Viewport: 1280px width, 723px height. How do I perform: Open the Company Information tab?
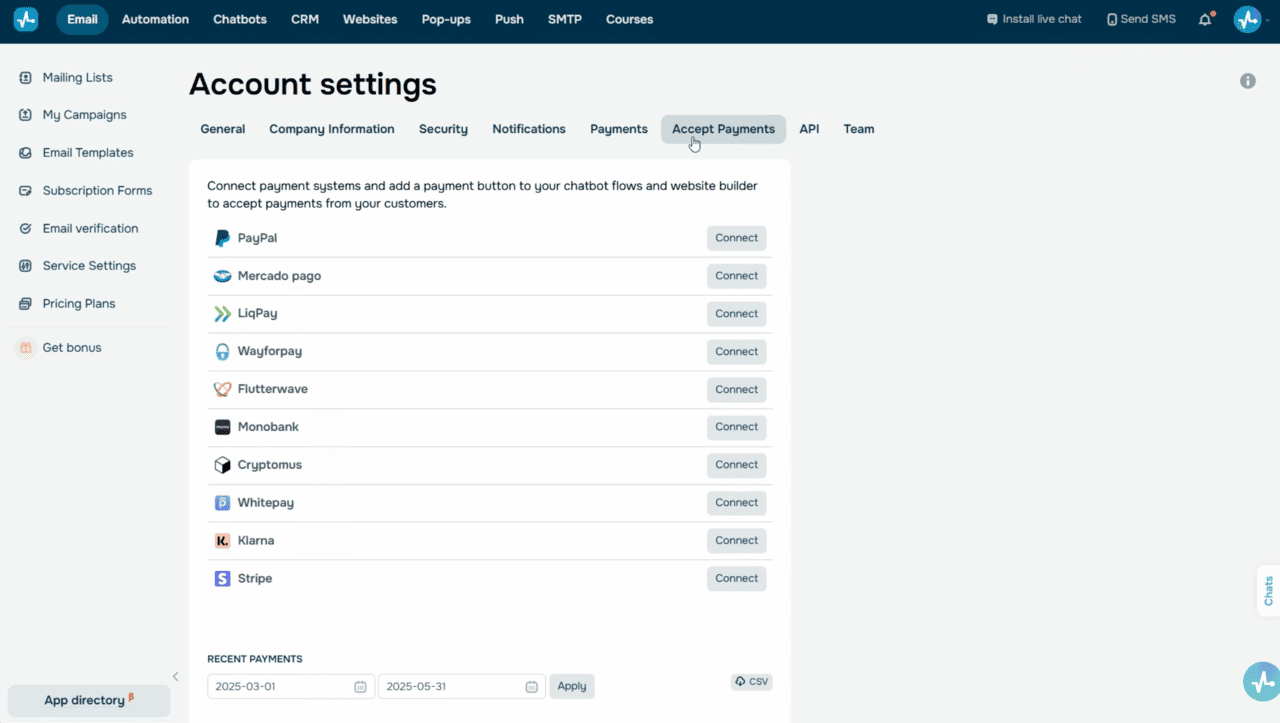(x=332, y=129)
